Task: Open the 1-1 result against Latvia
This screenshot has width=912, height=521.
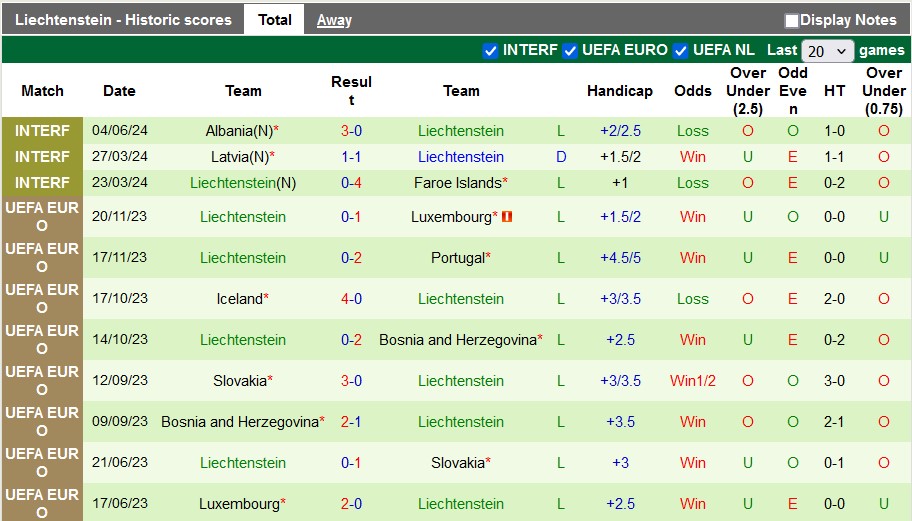Action: [351, 157]
